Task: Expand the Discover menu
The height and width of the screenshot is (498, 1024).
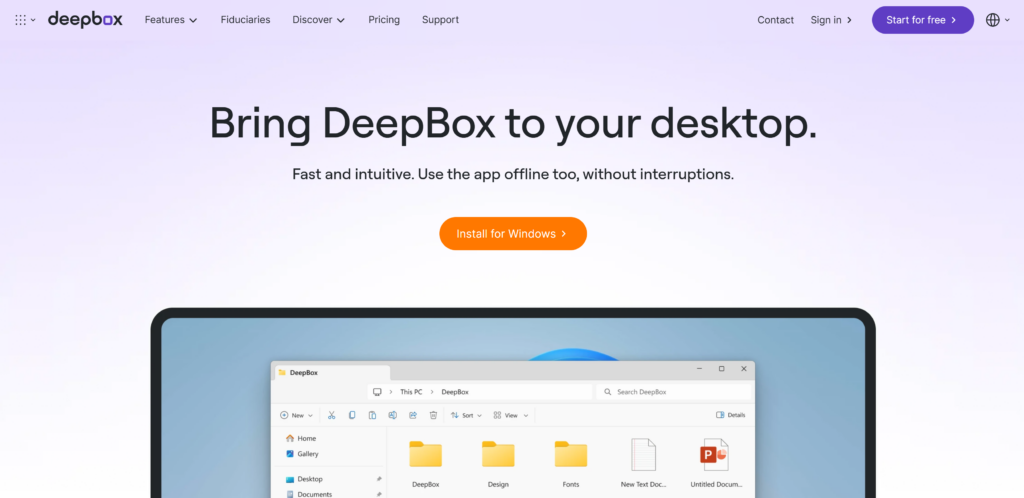Action: tap(319, 20)
